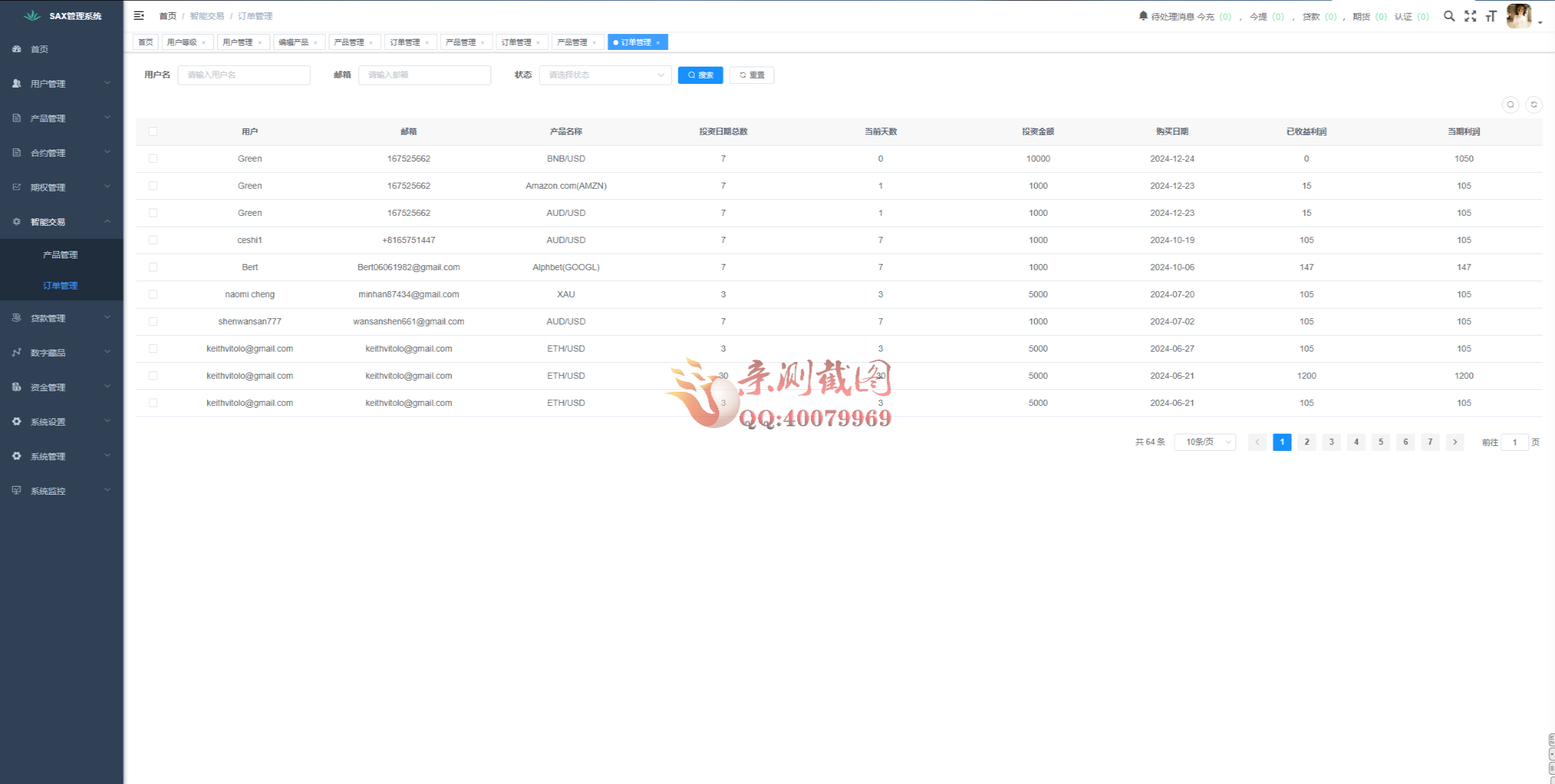This screenshot has width=1555, height=784.
Task: Open 产品管理 under 智能交易 submenu
Action: point(60,255)
